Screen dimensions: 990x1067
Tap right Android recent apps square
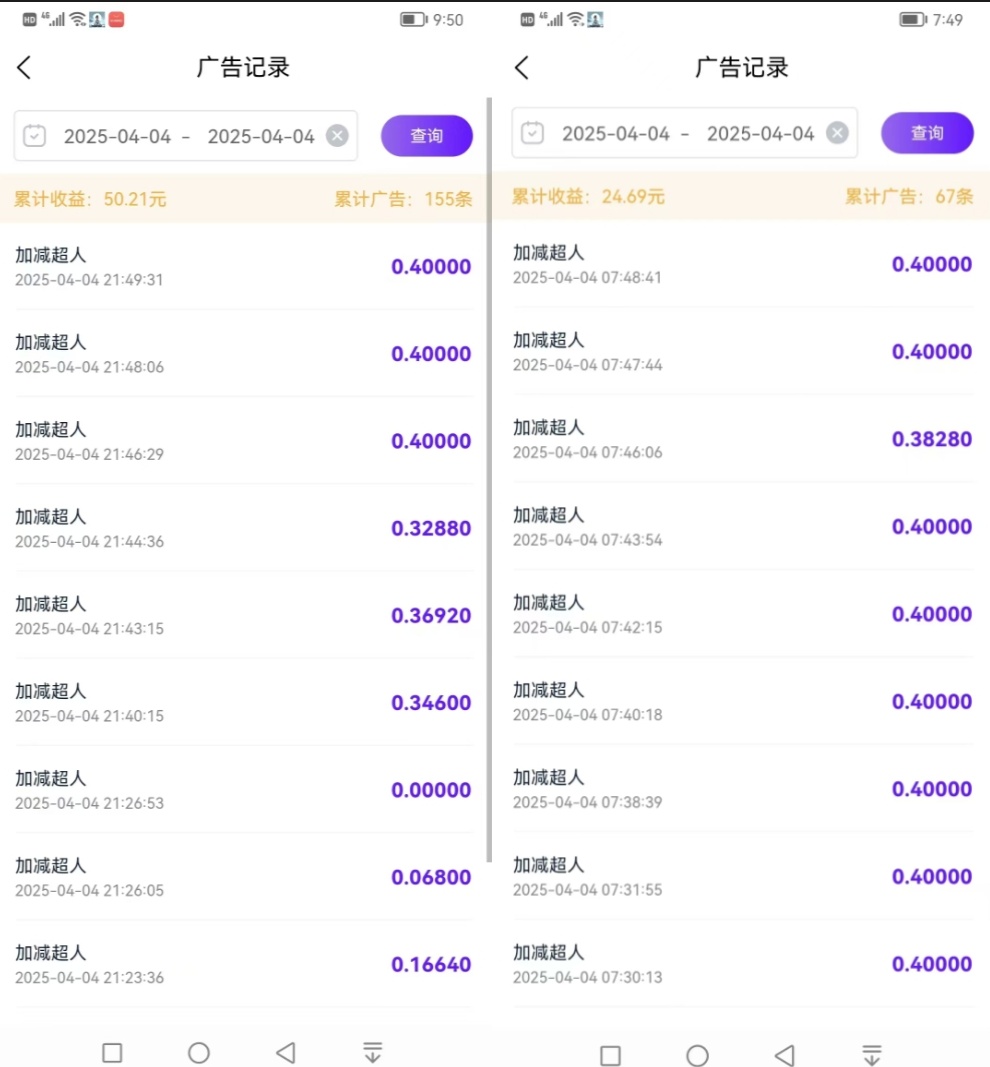[x=610, y=1055]
